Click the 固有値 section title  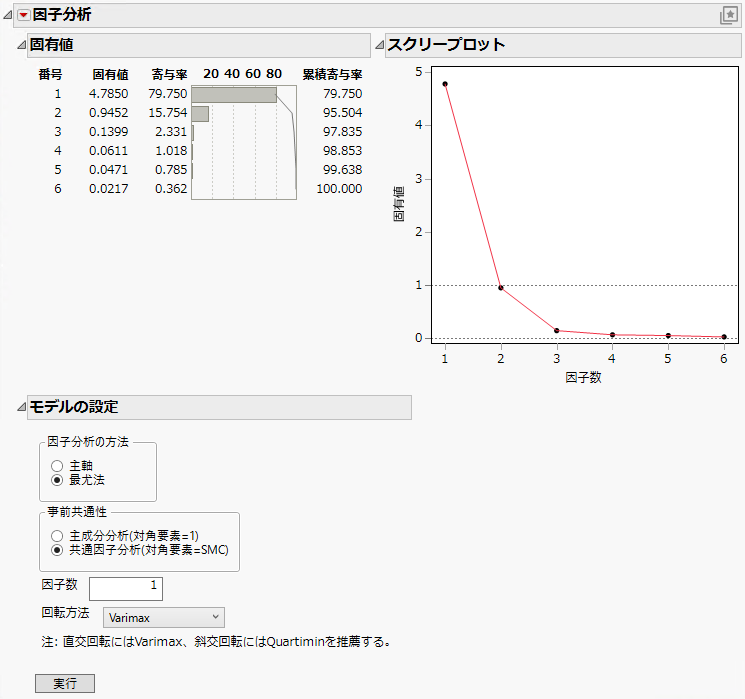click(51, 45)
